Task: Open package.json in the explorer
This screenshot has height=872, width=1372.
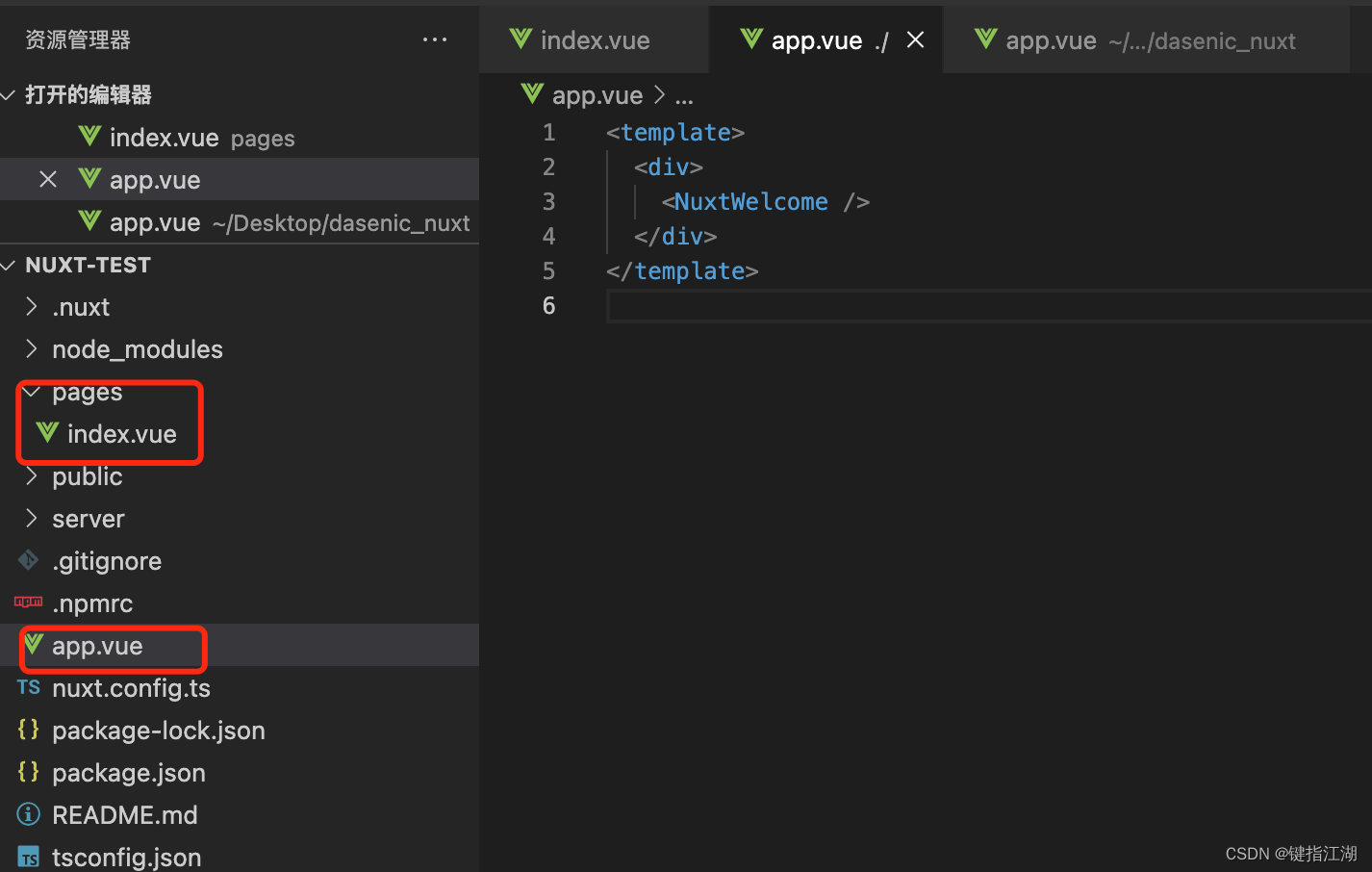Action: 240,773
